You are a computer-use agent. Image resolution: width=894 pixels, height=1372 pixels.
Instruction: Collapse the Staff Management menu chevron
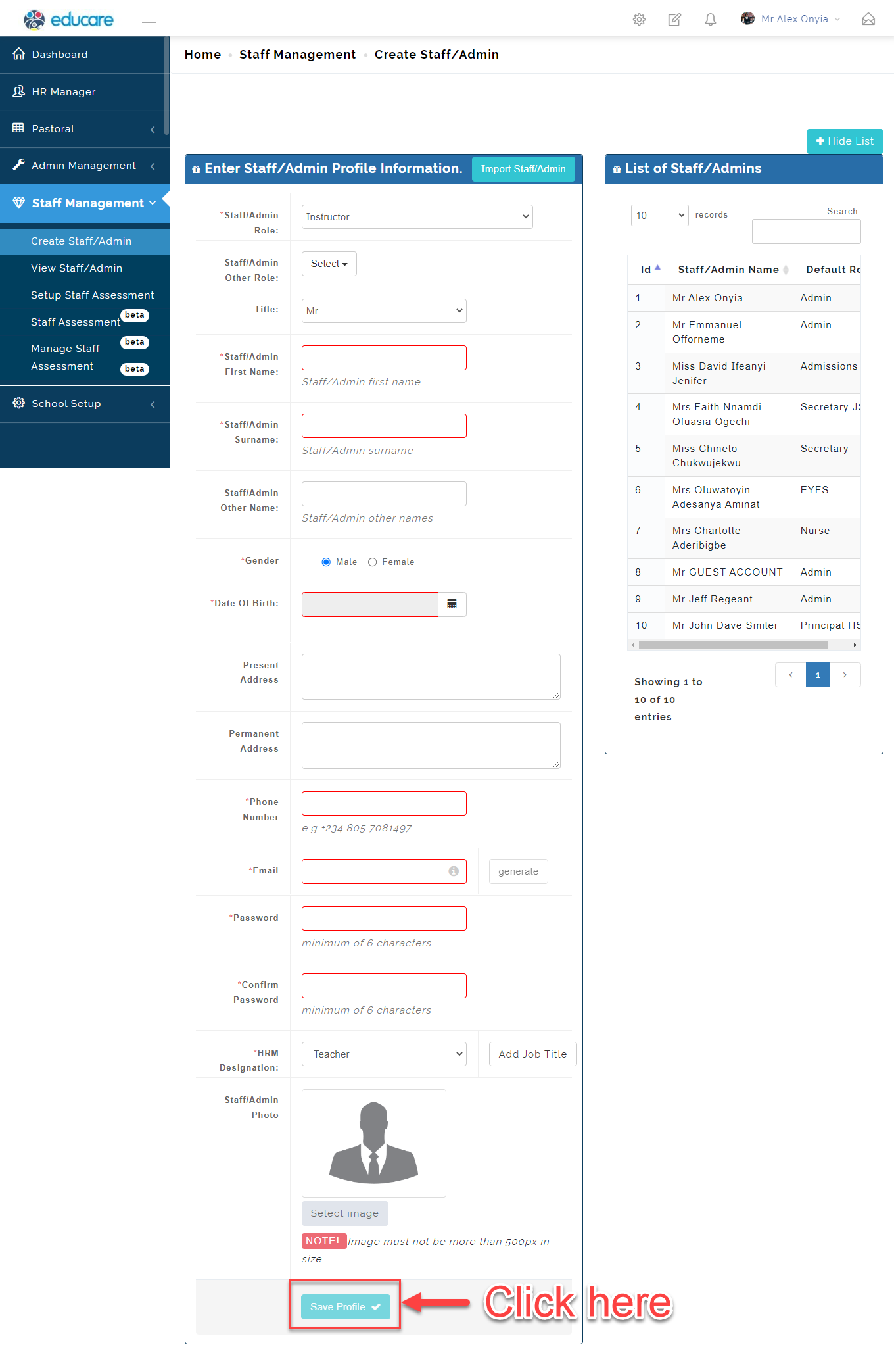(153, 203)
